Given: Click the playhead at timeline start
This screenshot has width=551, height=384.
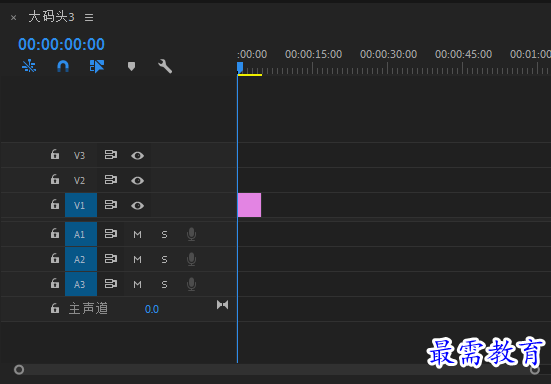Looking at the screenshot, I should point(240,67).
